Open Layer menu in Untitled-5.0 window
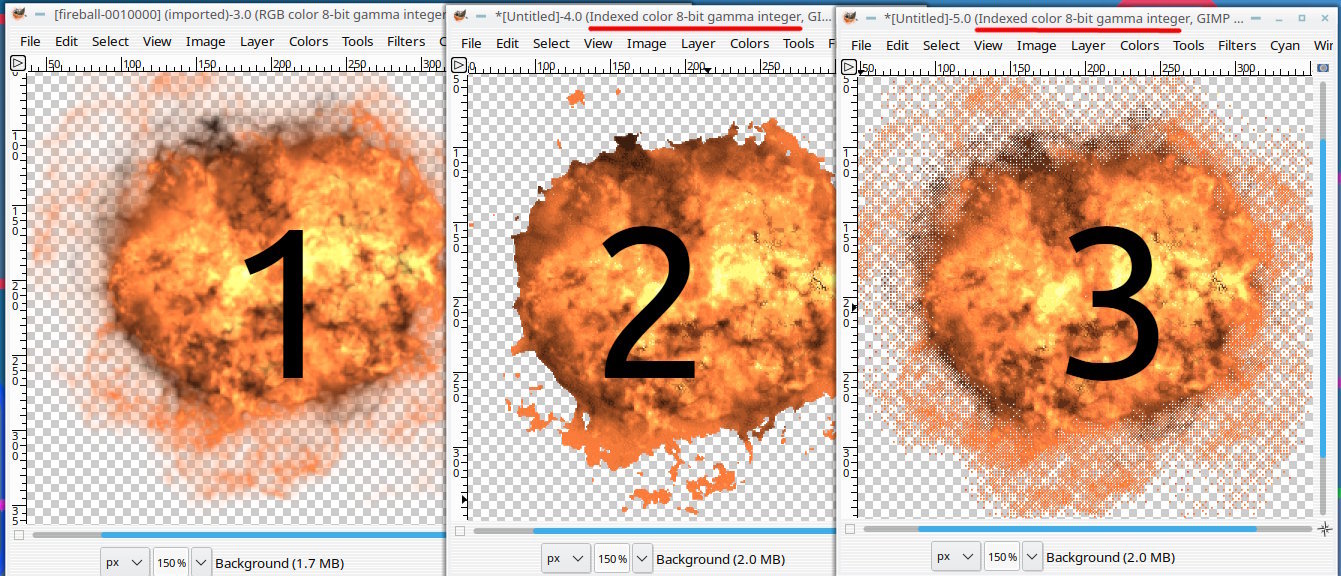This screenshot has width=1341, height=576. click(1088, 45)
